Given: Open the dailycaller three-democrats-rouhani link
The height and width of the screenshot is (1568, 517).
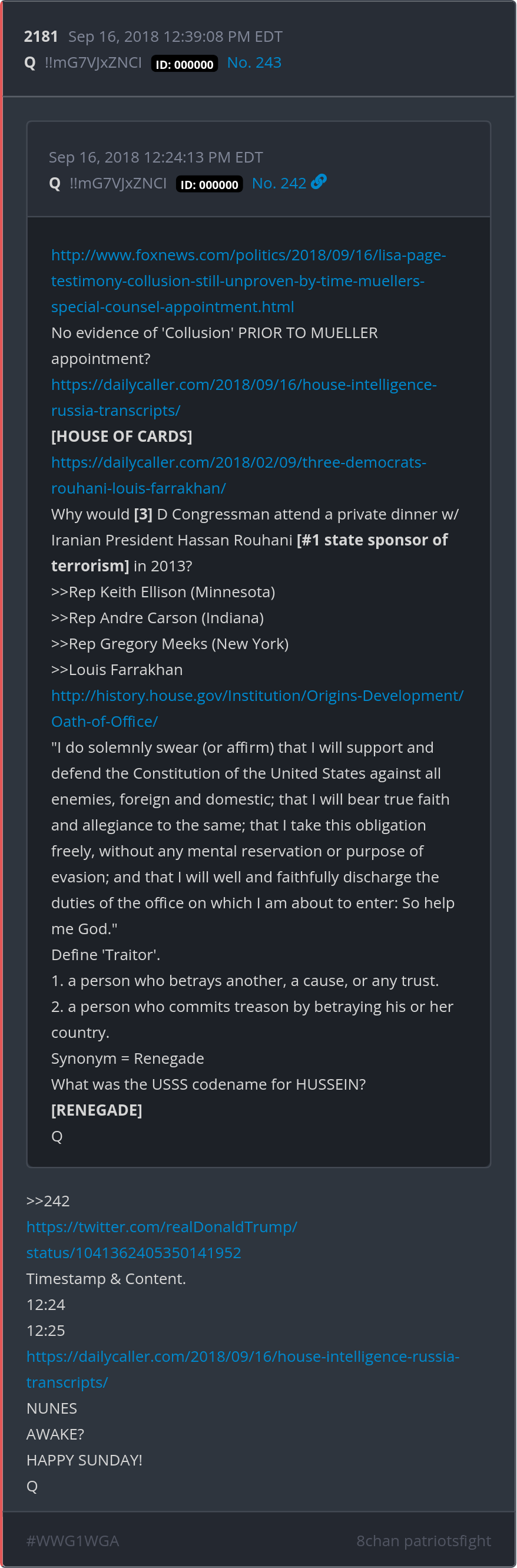Looking at the screenshot, I should (x=238, y=475).
